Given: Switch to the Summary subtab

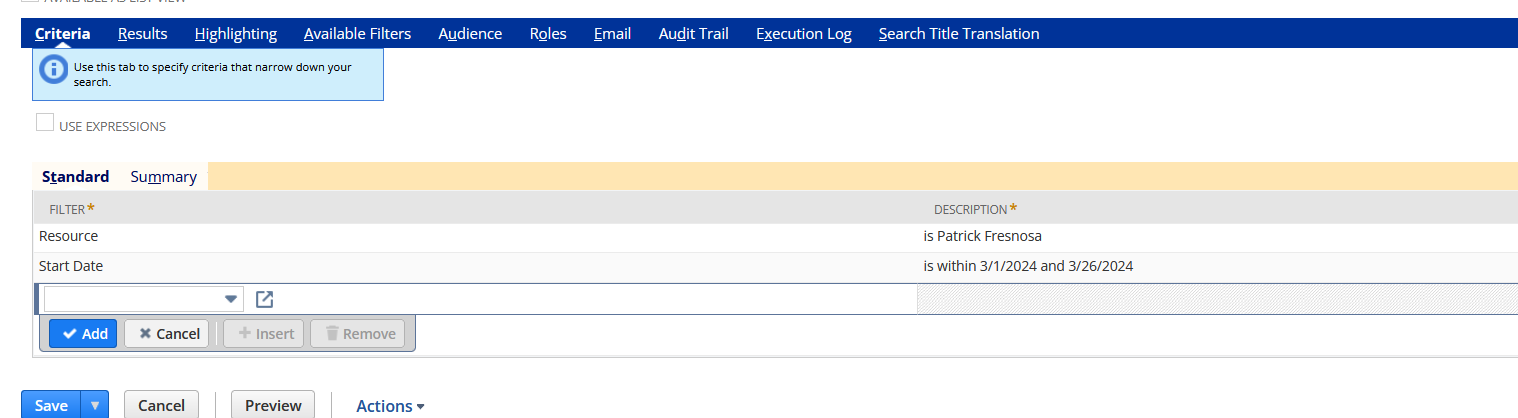Looking at the screenshot, I should point(163,177).
